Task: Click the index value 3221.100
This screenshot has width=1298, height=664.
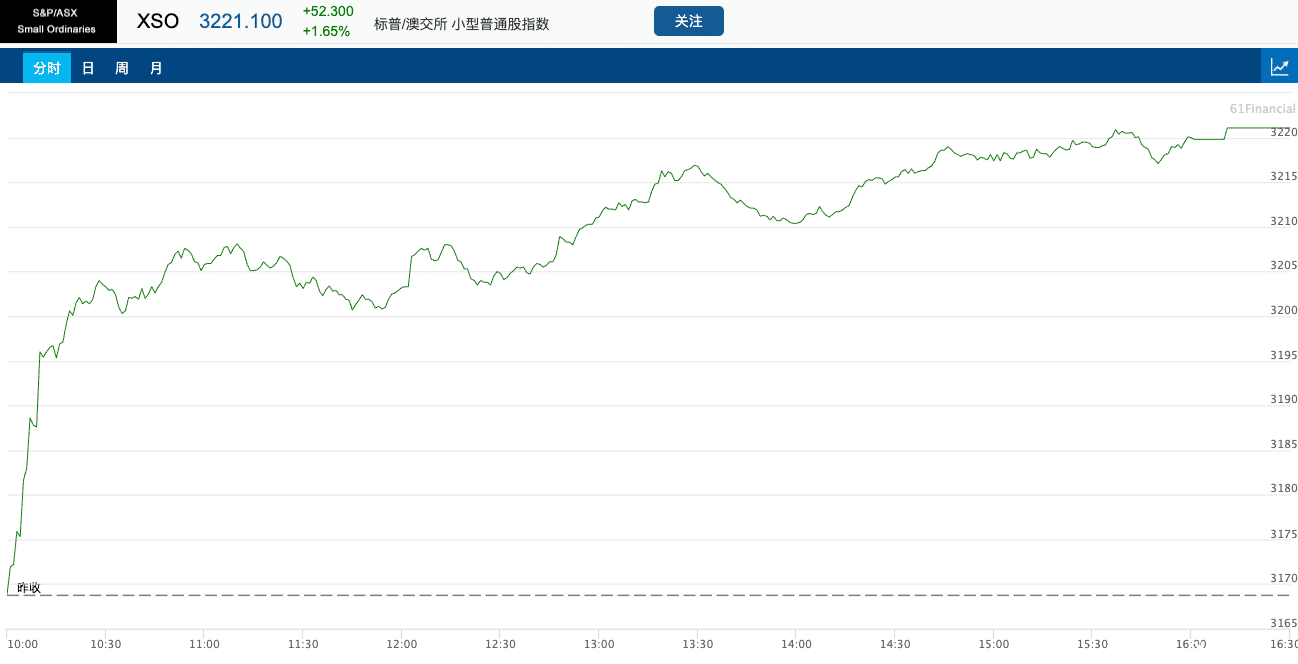Action: tap(241, 21)
